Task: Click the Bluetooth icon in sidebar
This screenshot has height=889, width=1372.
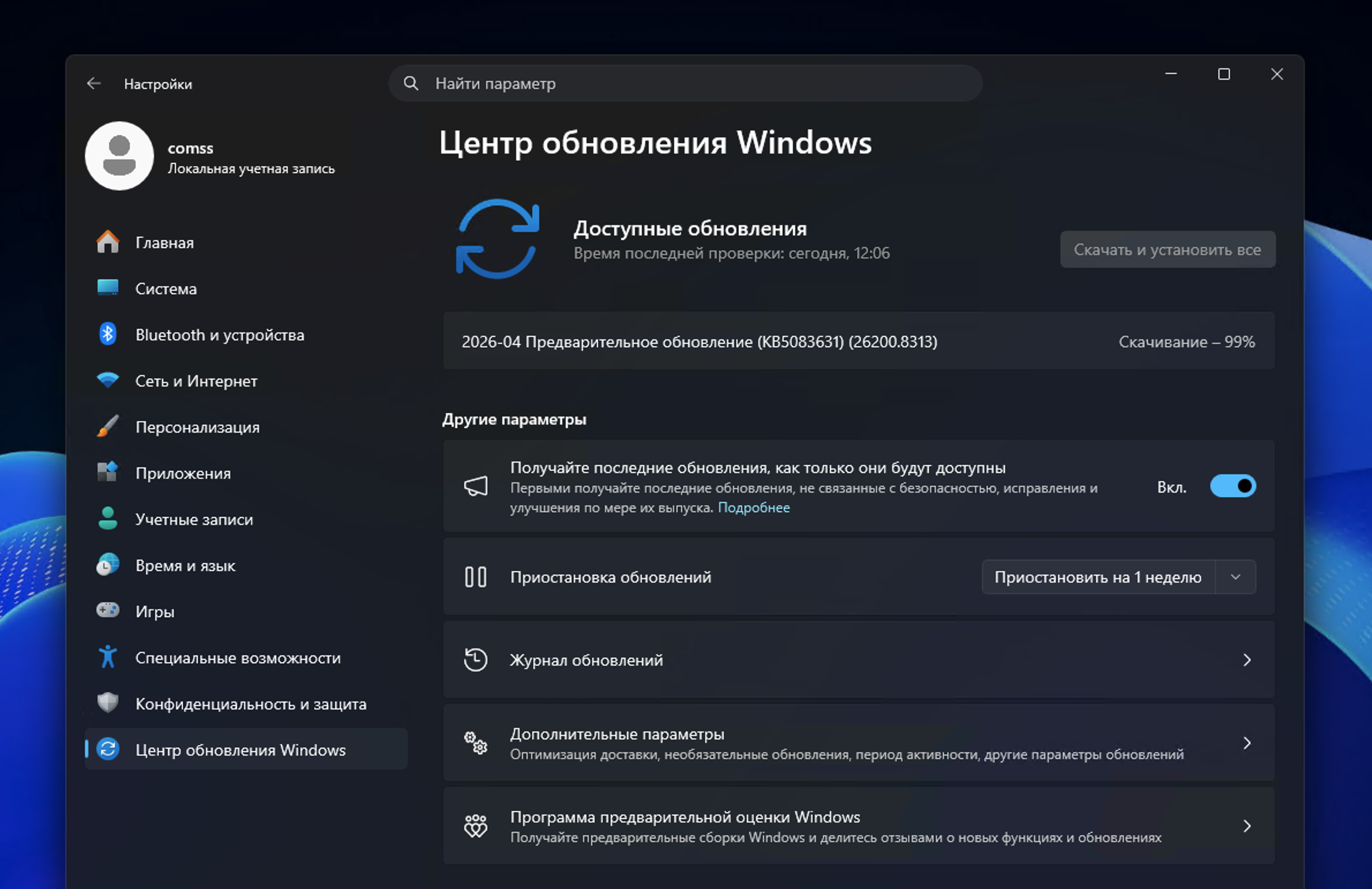Action: [108, 334]
